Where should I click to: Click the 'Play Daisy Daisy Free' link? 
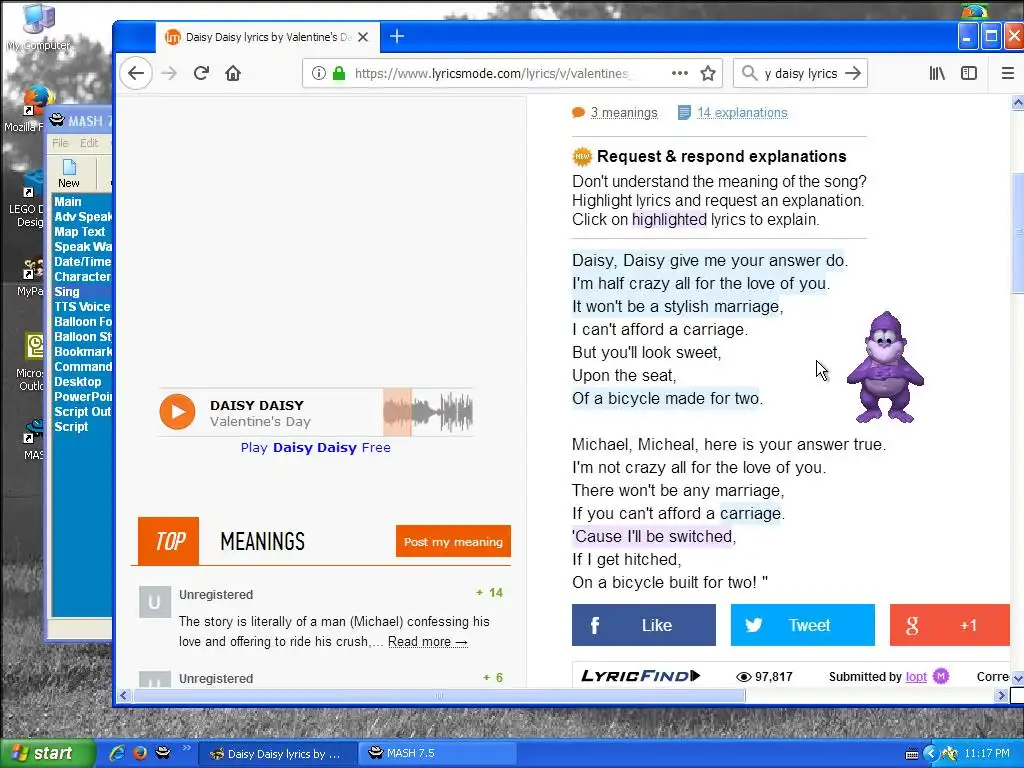pyautogui.click(x=315, y=447)
